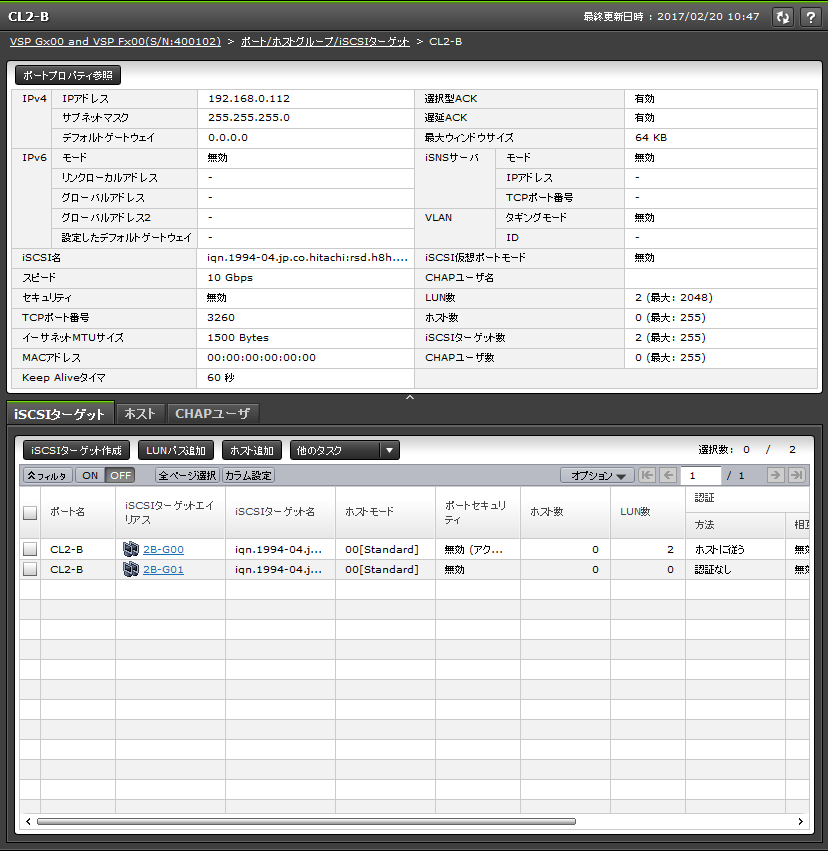Check the 2B-G00 row checkbox
Screen dimensions: 828x851
(30, 549)
